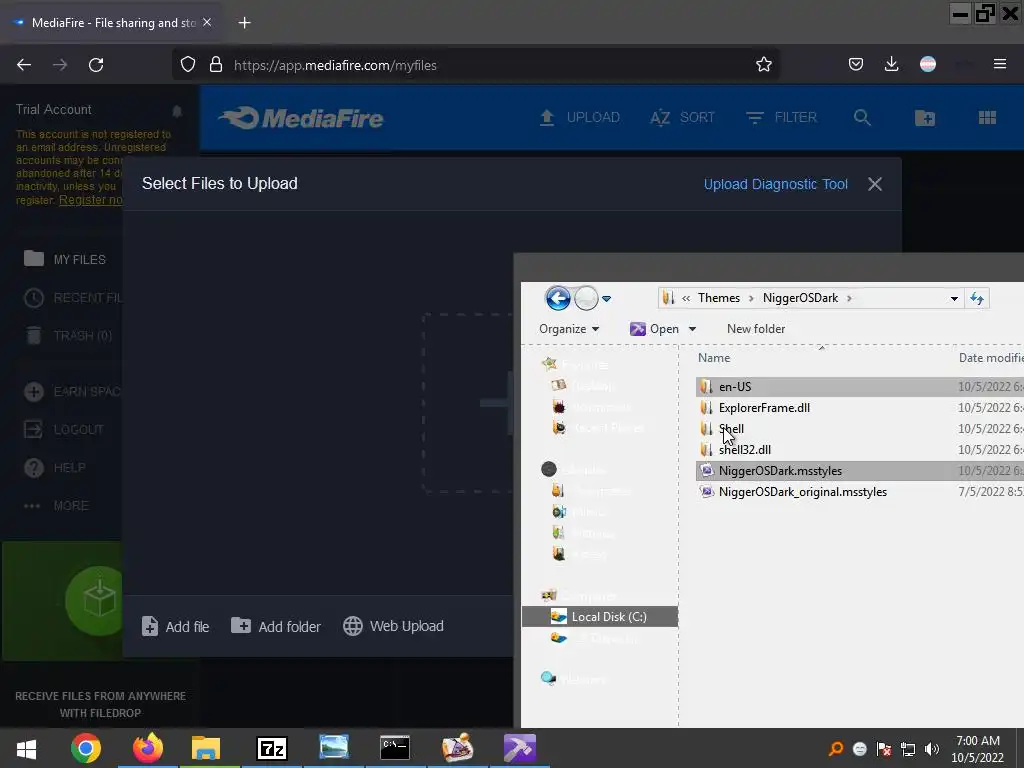
Task: Refresh the file dialog folder view
Action: (977, 298)
